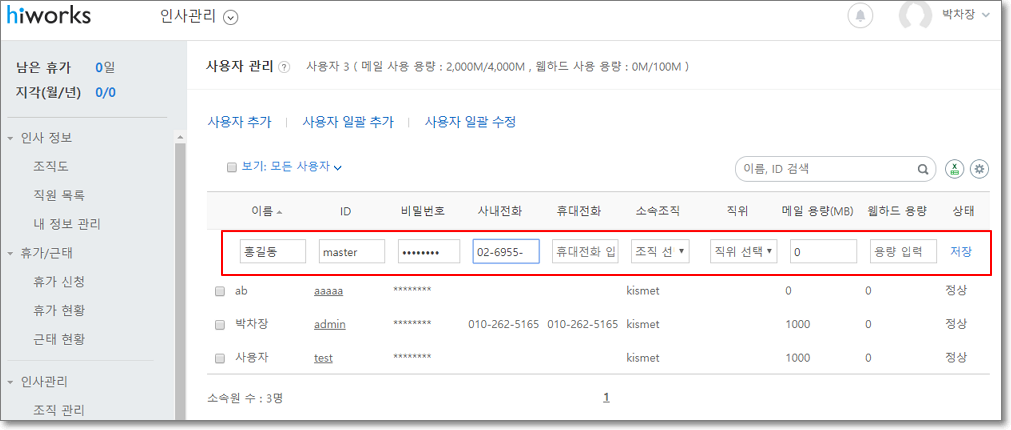Click the 상태 column header

click(963, 211)
